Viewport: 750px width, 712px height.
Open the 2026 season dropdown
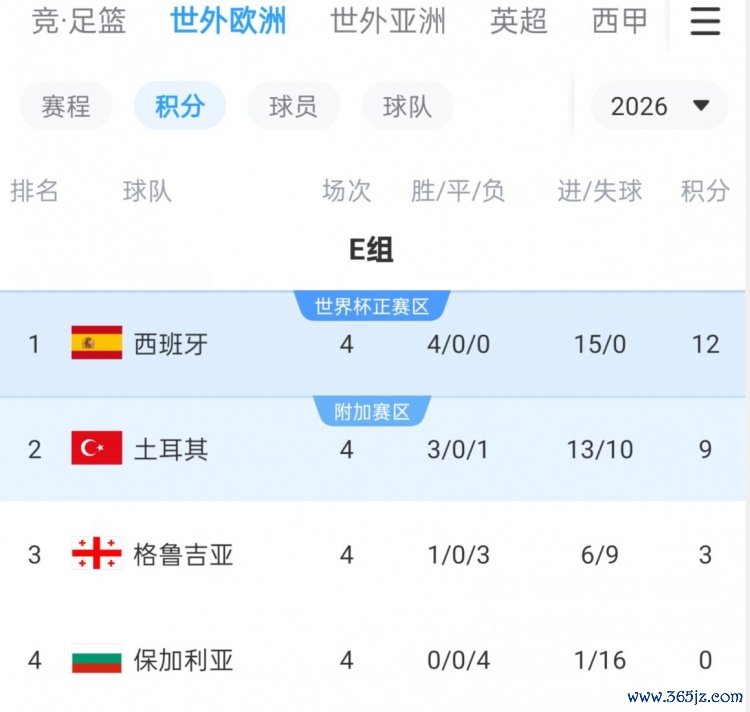pos(660,106)
